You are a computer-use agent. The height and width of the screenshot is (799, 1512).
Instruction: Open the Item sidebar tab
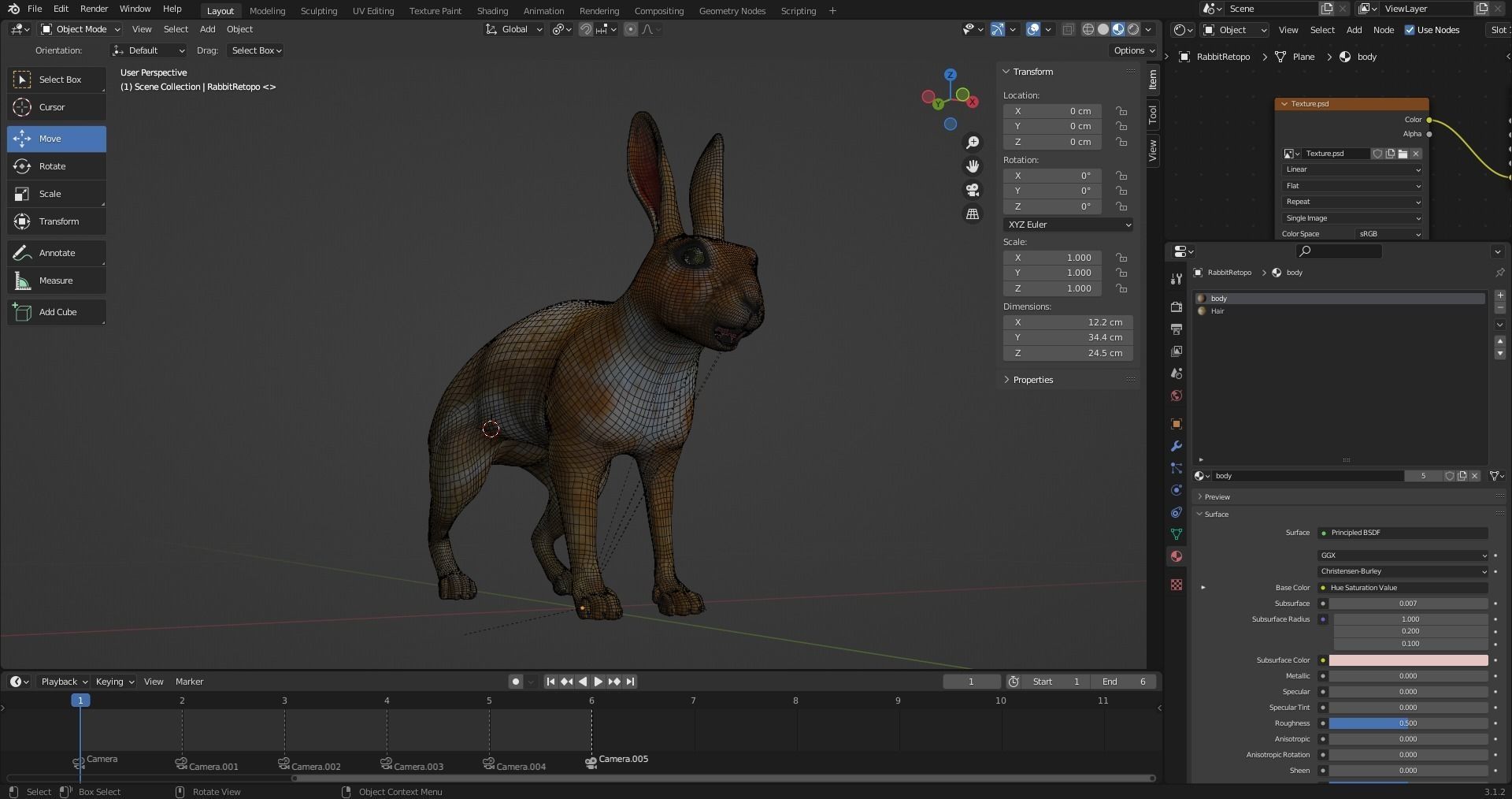click(1153, 80)
